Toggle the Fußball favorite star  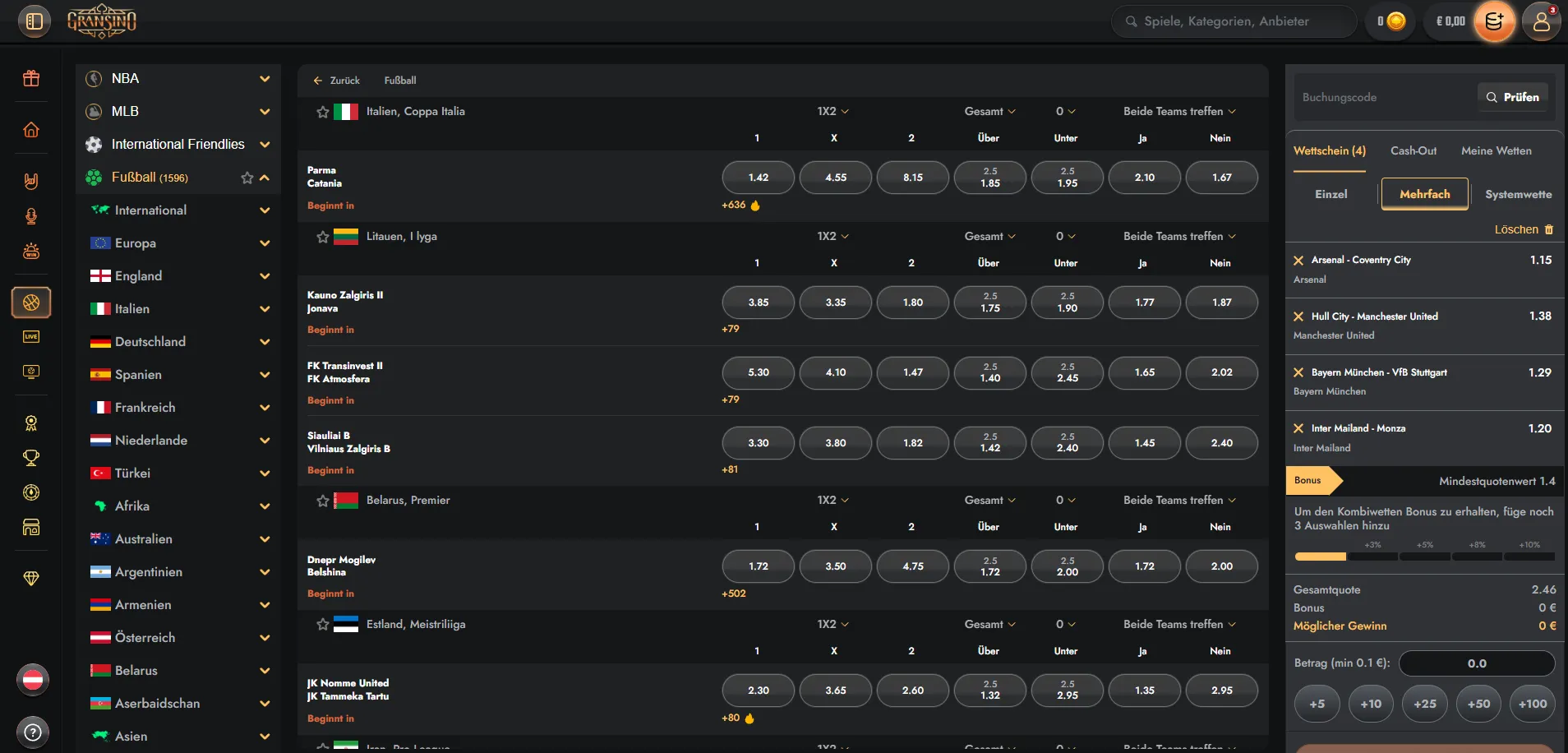coord(247,178)
